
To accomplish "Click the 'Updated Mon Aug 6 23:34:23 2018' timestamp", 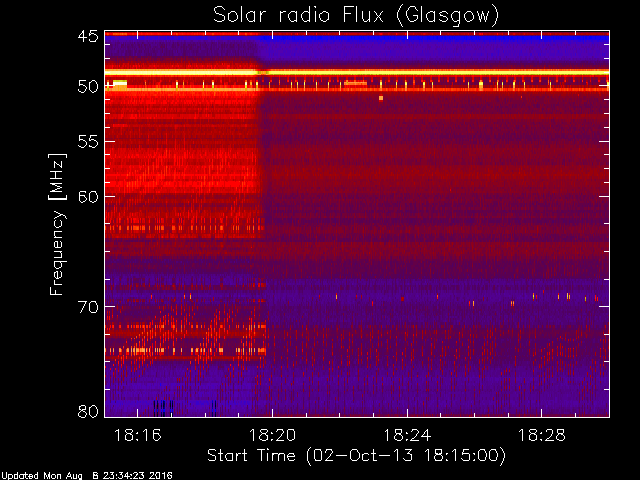I will point(87,475).
